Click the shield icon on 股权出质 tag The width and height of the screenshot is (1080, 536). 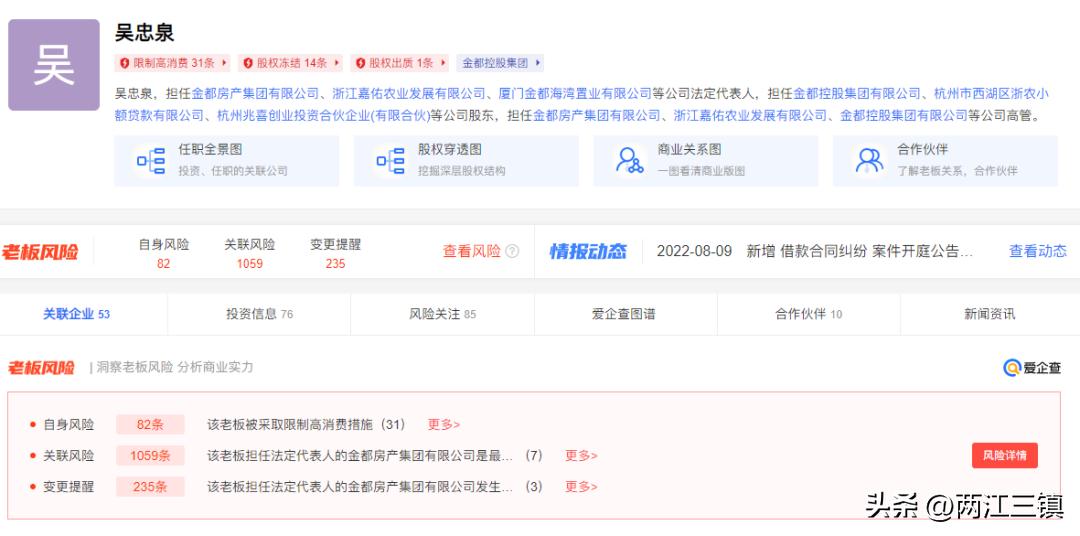coord(360,63)
